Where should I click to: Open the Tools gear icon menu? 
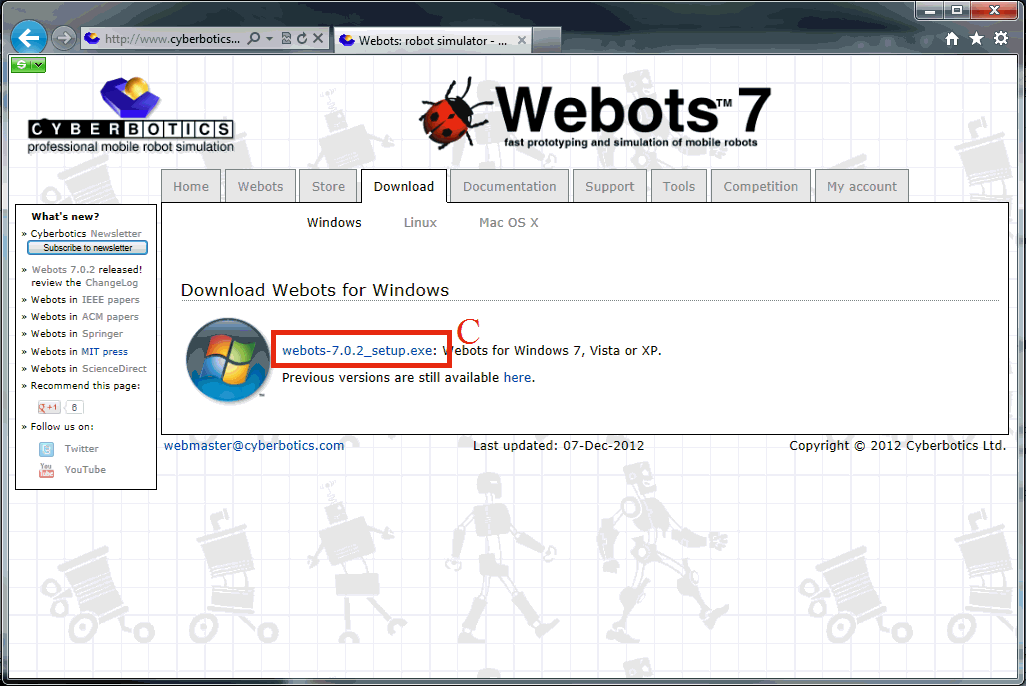point(1001,39)
